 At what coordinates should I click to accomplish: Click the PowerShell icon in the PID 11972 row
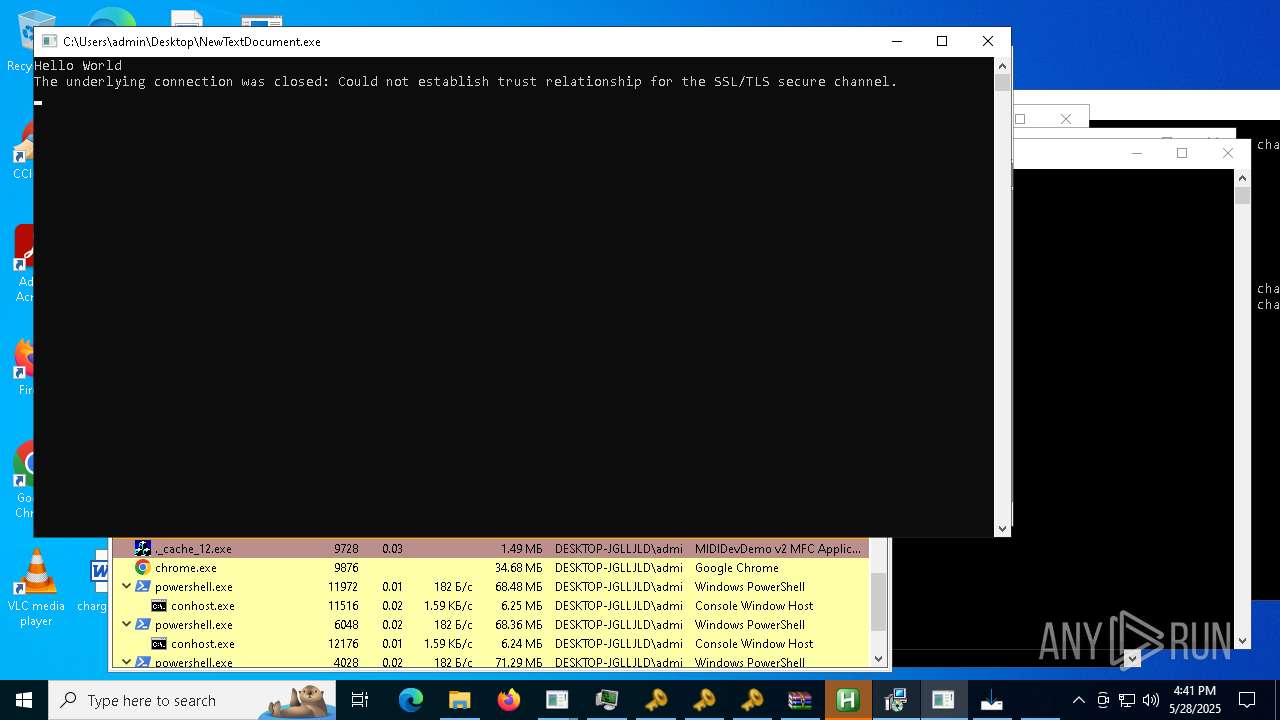(143, 586)
